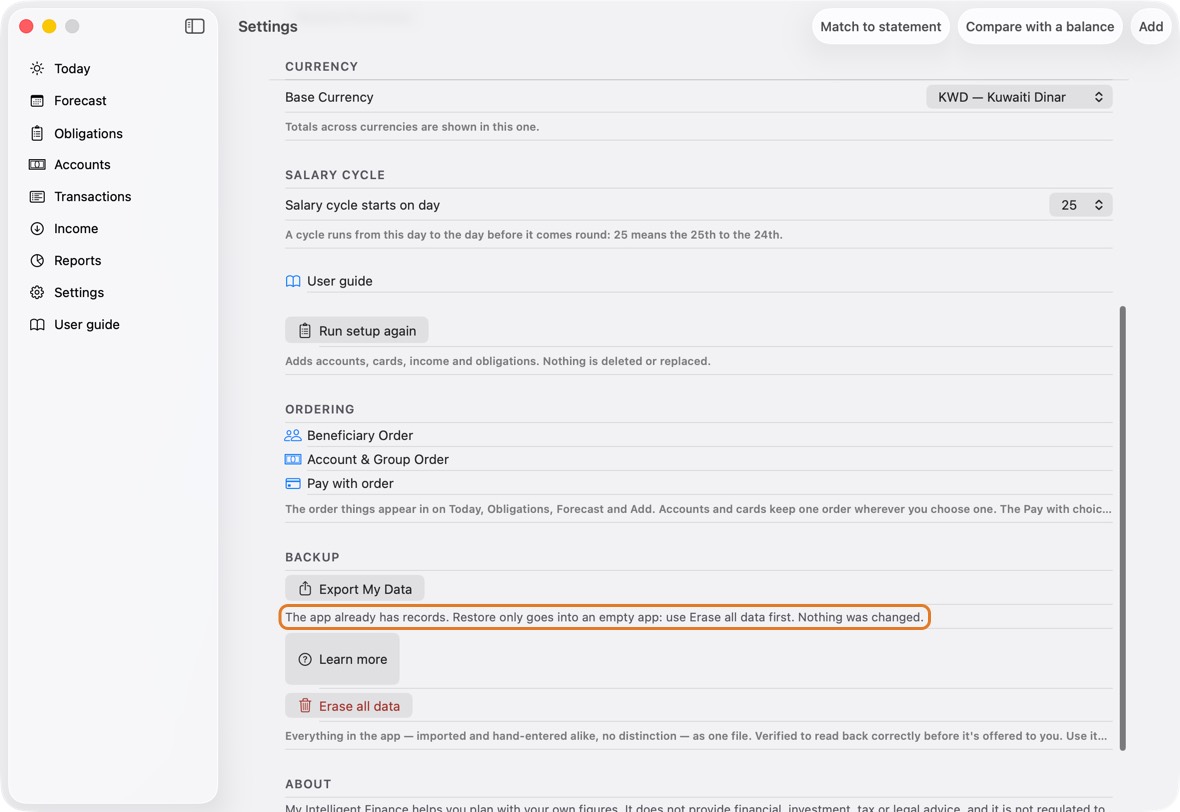Open the salary cycle day 25 selector
Image resolution: width=1180 pixels, height=812 pixels.
tap(1081, 205)
